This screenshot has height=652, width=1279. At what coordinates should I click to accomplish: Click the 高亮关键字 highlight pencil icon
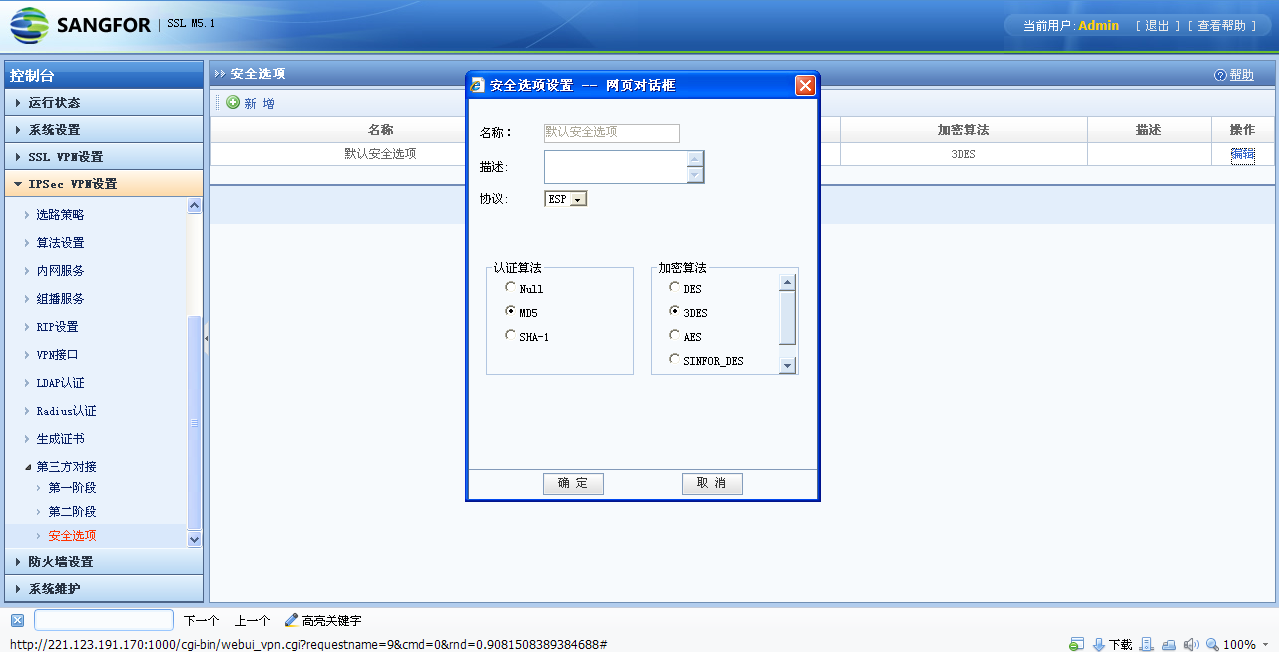click(292, 620)
